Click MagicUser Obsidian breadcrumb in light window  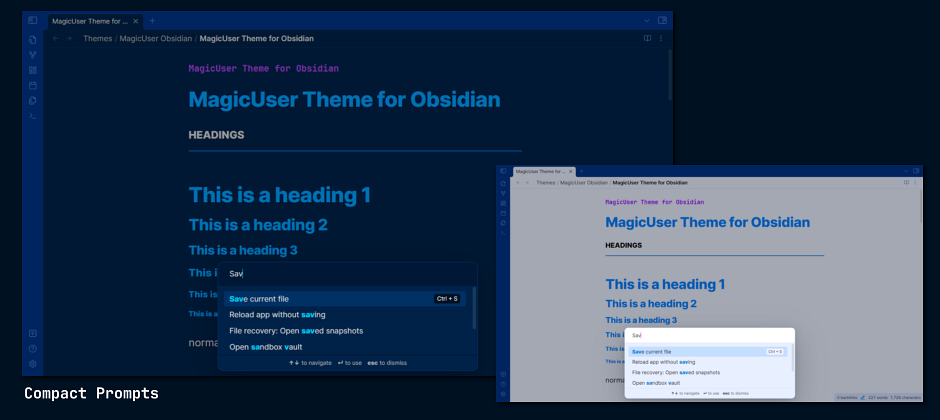(x=584, y=183)
